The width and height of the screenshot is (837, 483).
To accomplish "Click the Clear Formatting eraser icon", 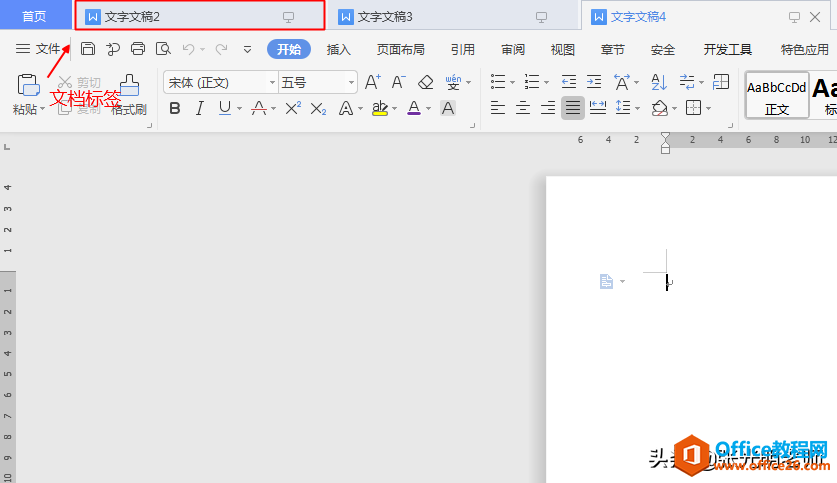I will pos(426,82).
